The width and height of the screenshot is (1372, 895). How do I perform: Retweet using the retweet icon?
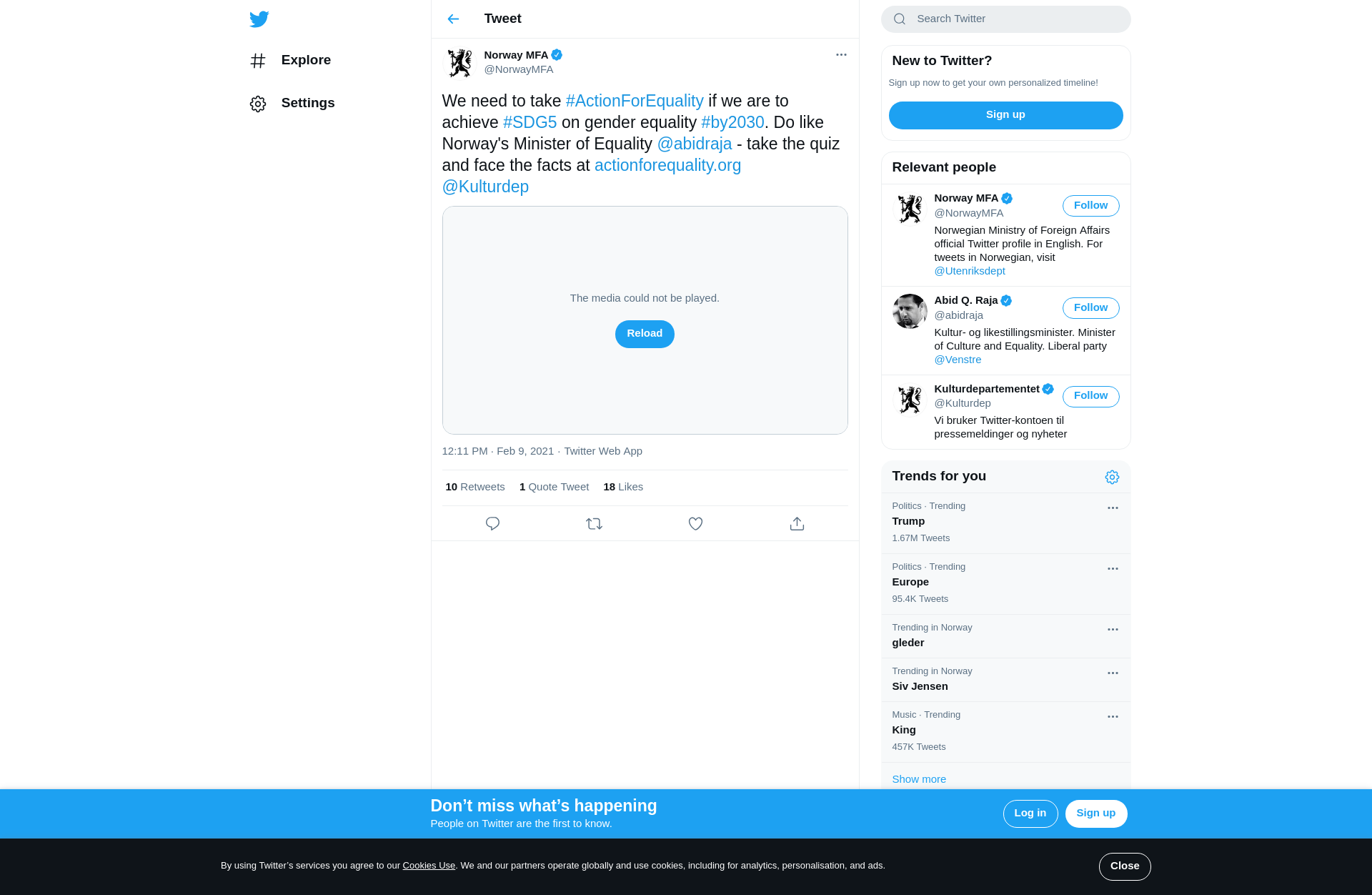point(594,524)
